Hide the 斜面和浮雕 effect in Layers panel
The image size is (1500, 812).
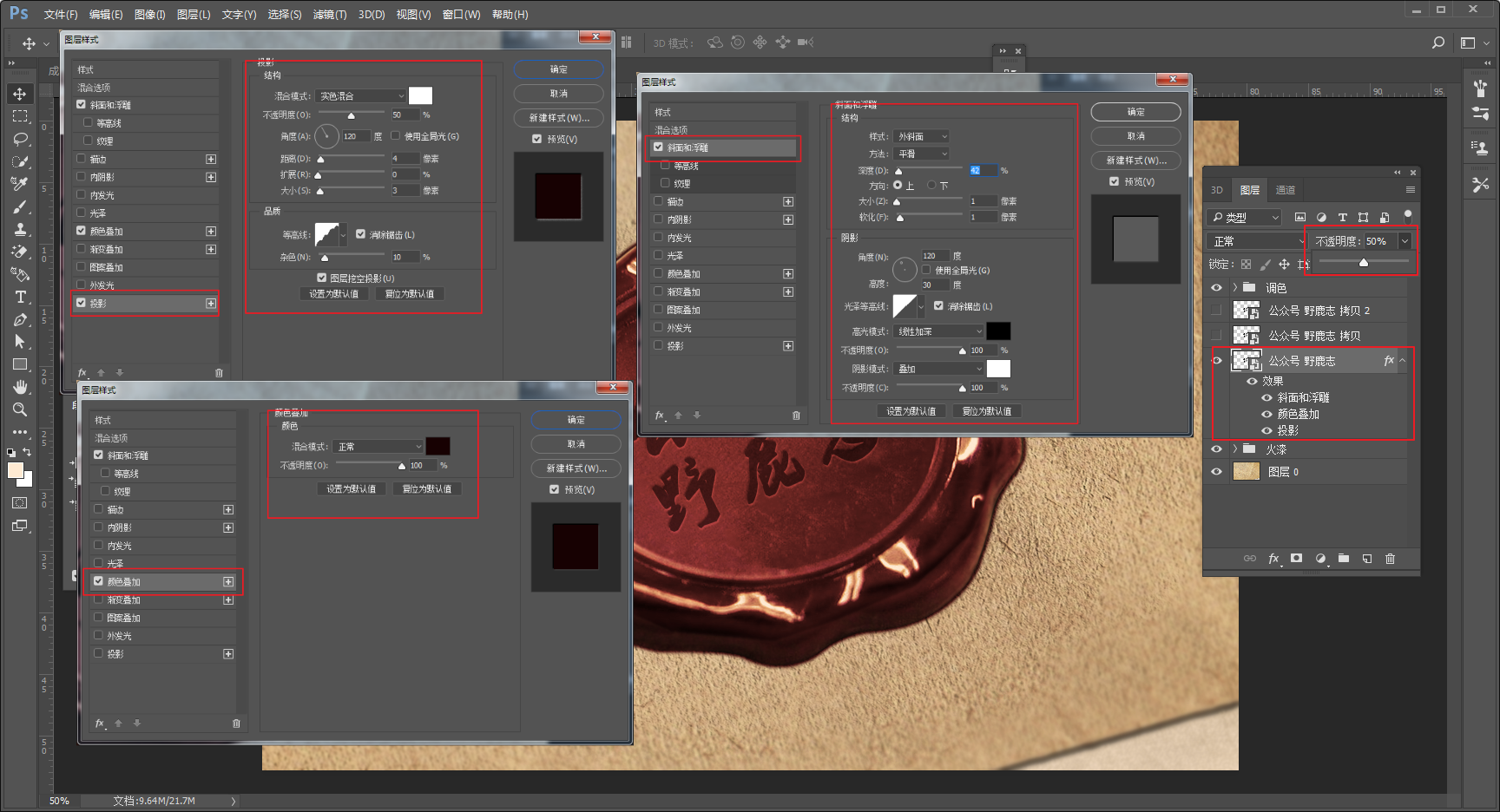coord(1266,398)
